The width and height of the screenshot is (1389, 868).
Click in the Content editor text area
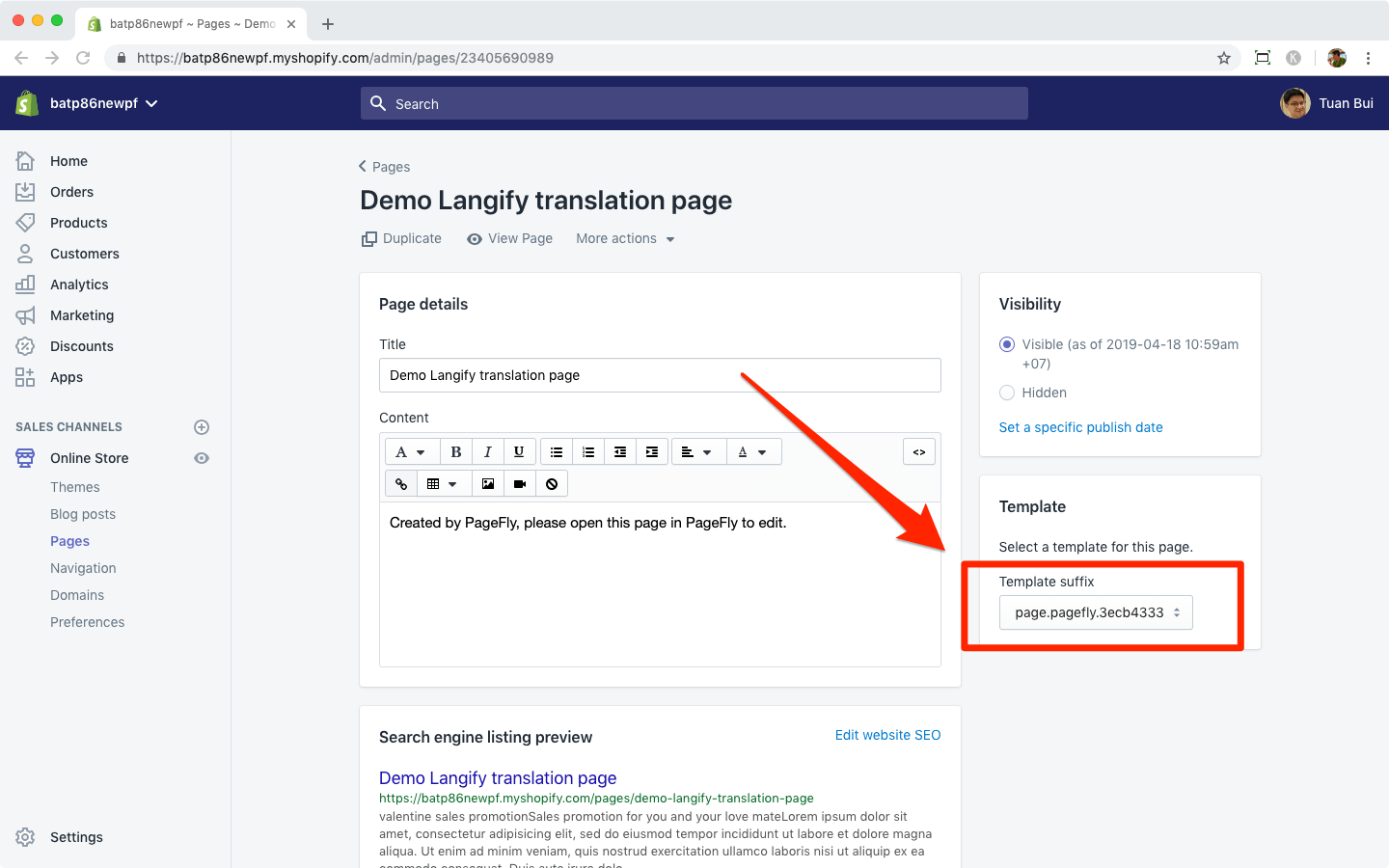pos(660,583)
